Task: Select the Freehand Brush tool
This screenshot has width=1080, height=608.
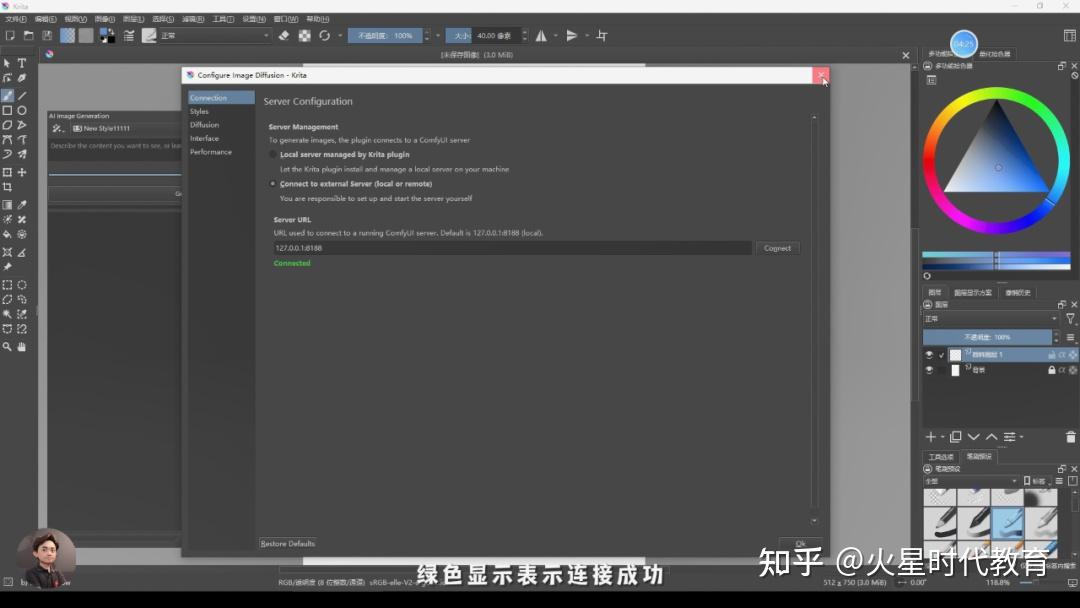Action: [8, 97]
